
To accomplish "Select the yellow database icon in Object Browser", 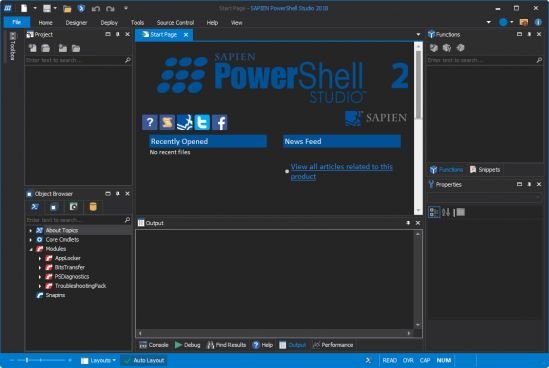I will 93,207.
